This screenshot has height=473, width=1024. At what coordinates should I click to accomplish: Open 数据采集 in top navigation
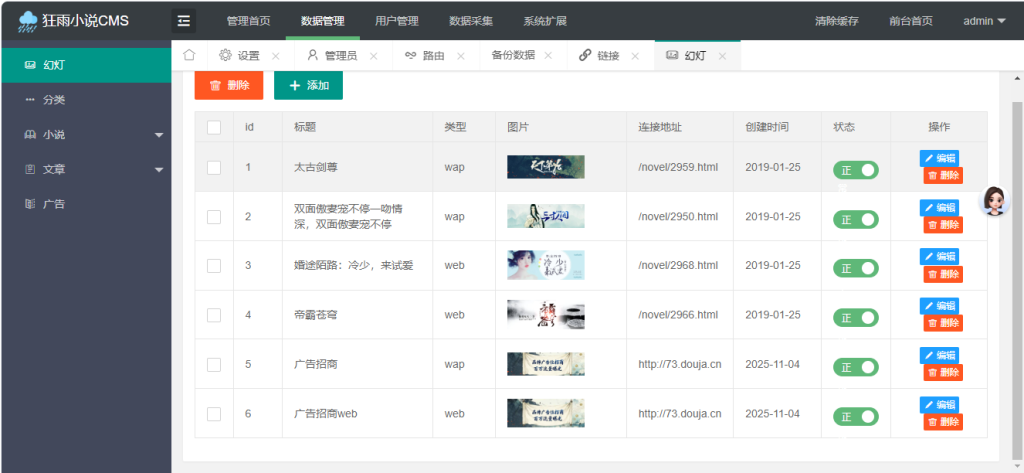471,21
